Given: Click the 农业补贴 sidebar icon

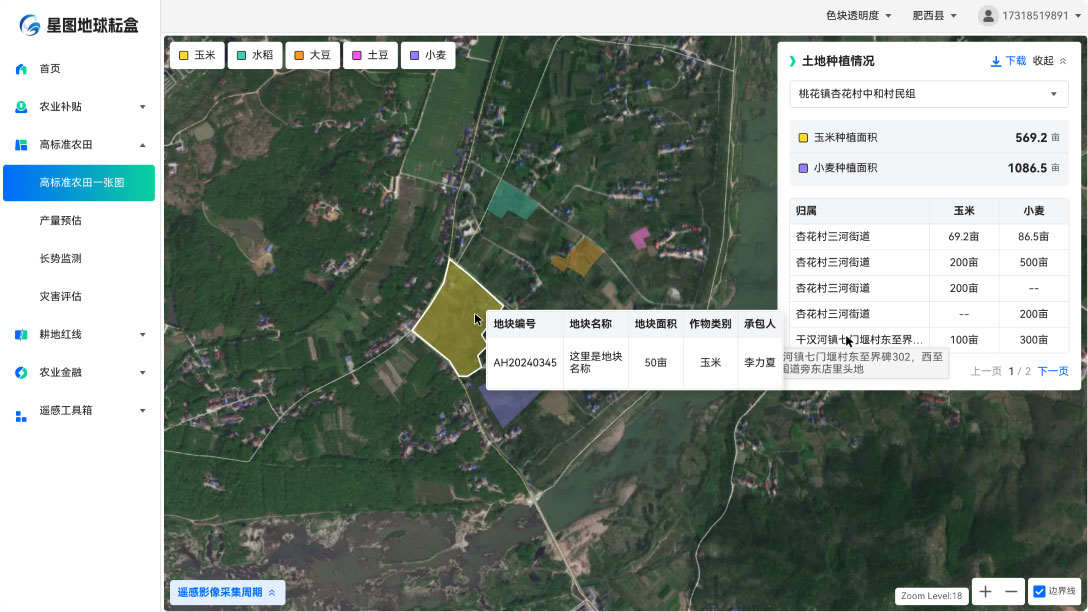Looking at the screenshot, I should pyautogui.click(x=21, y=107).
